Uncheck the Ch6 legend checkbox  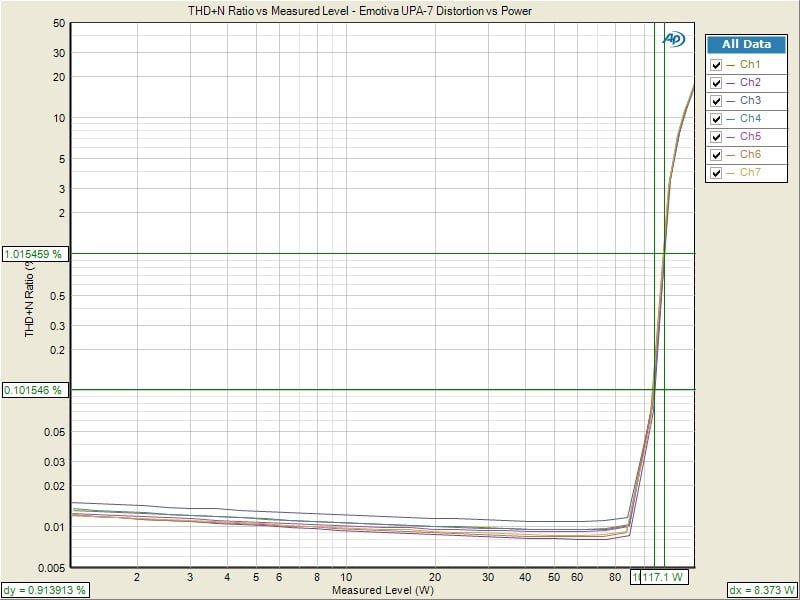[716, 155]
